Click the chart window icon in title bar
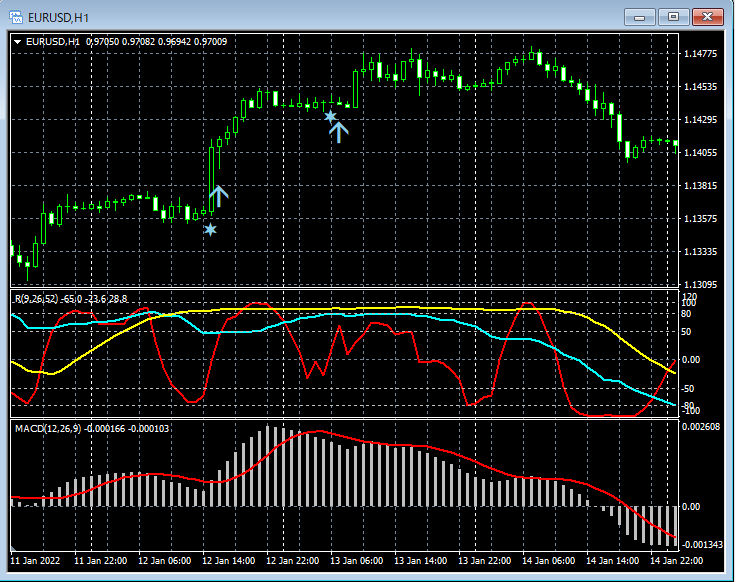Screen dimensions: 736x582 [17, 16]
